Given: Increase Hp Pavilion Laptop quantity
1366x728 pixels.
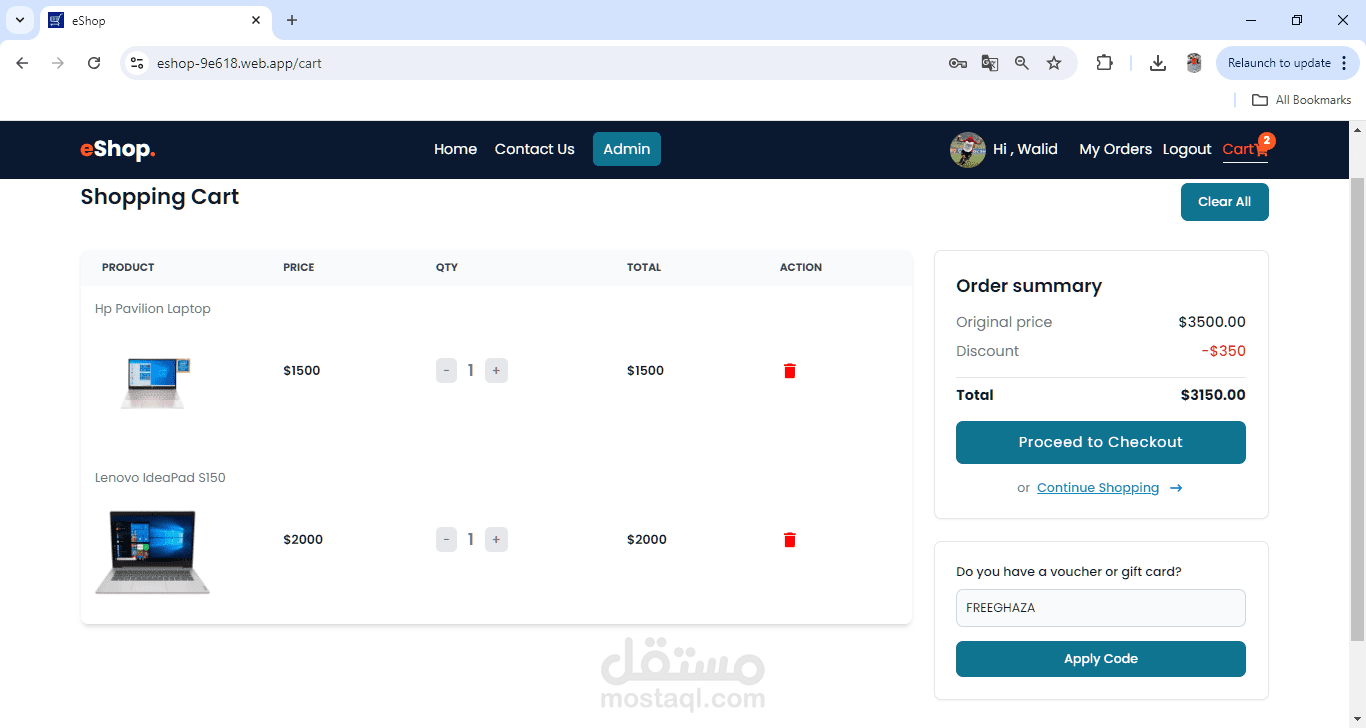Looking at the screenshot, I should 496,371.
